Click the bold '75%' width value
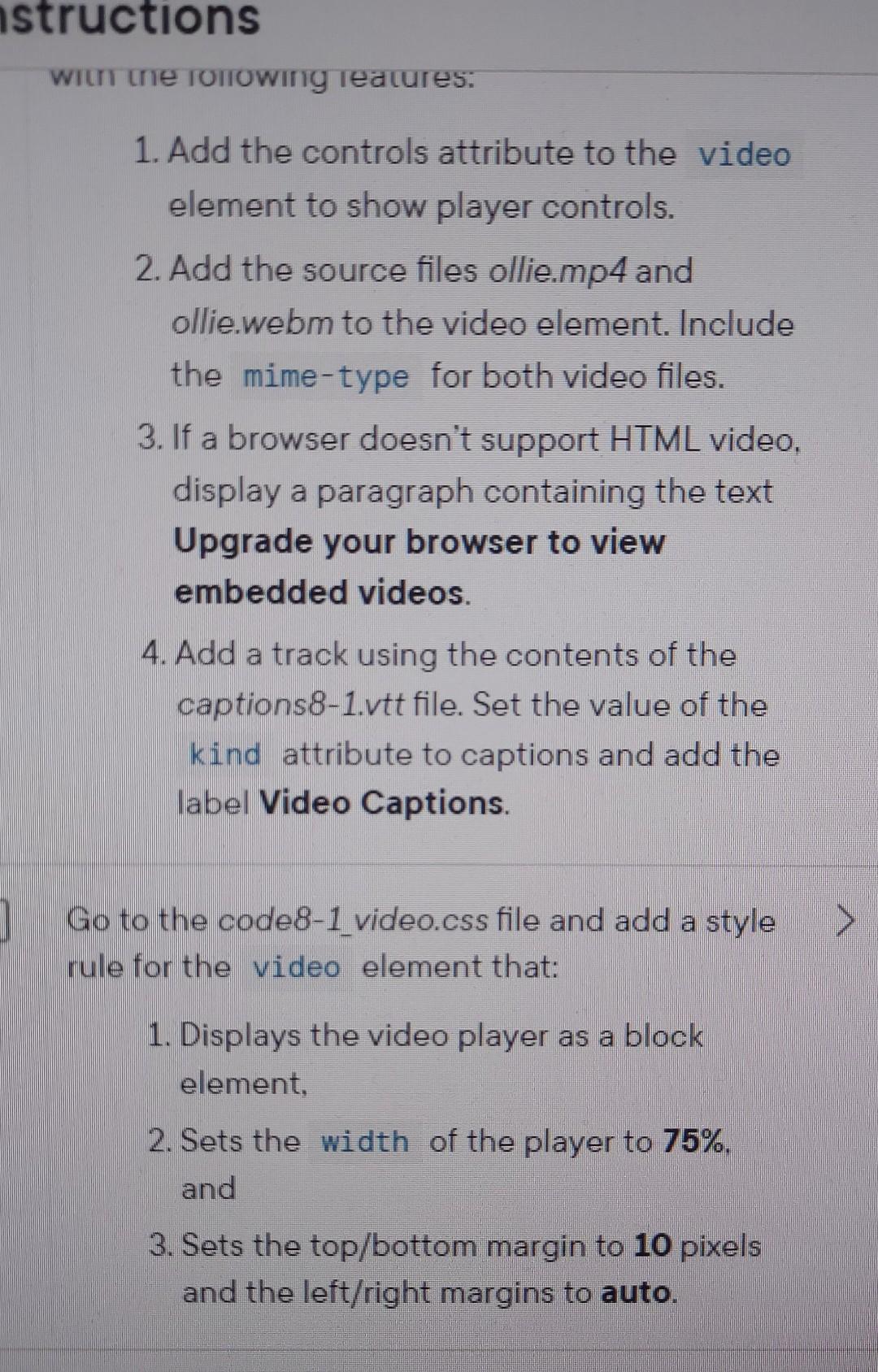 click(695, 1141)
